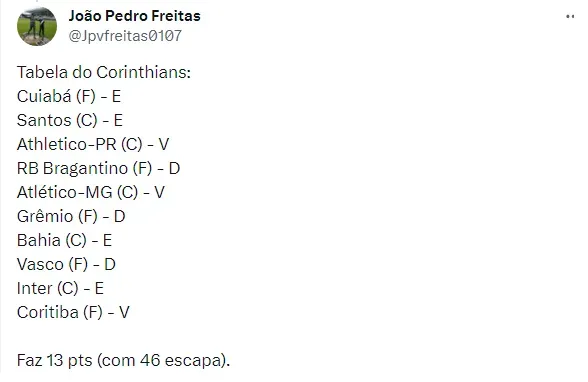Select the 'Faz 13 pts' text
588x382 pixels.
pos(55,361)
